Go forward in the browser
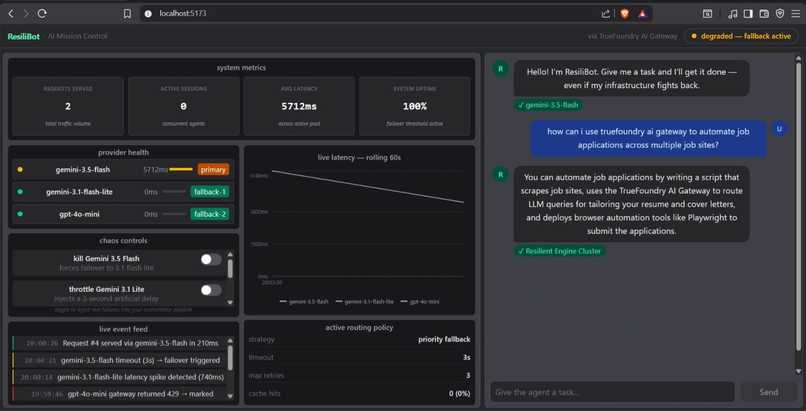 coord(26,14)
